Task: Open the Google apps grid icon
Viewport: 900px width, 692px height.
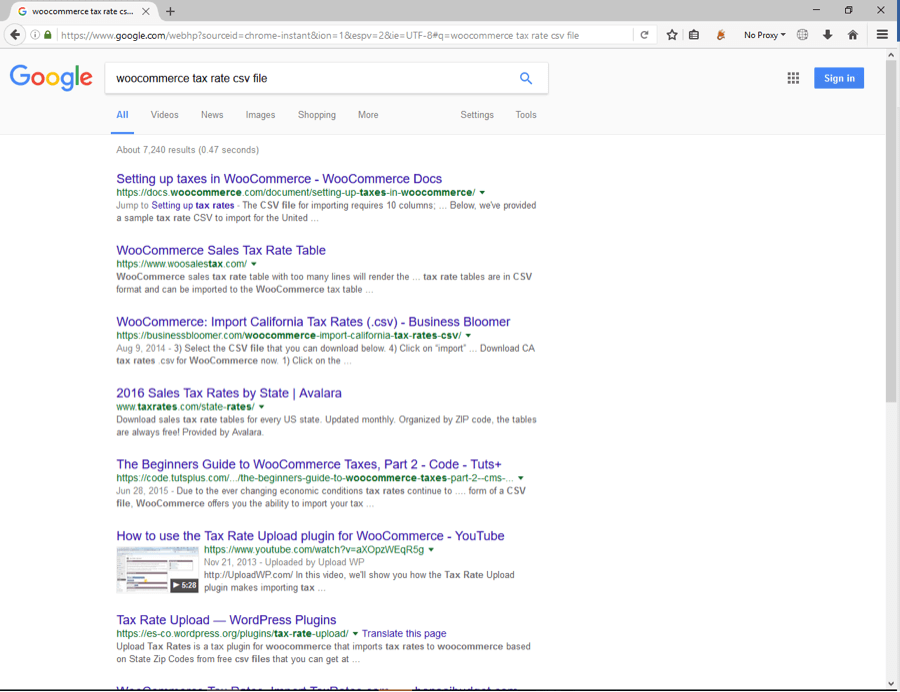Action: click(x=793, y=78)
